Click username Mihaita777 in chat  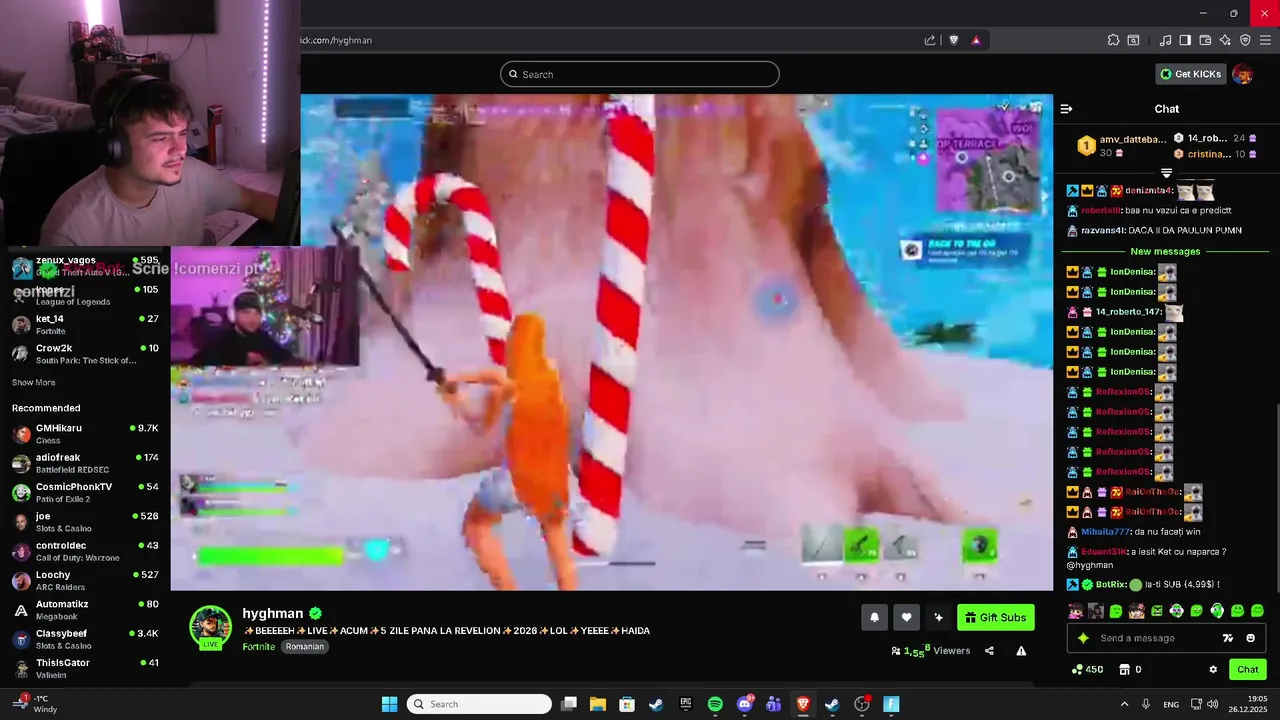1105,532
